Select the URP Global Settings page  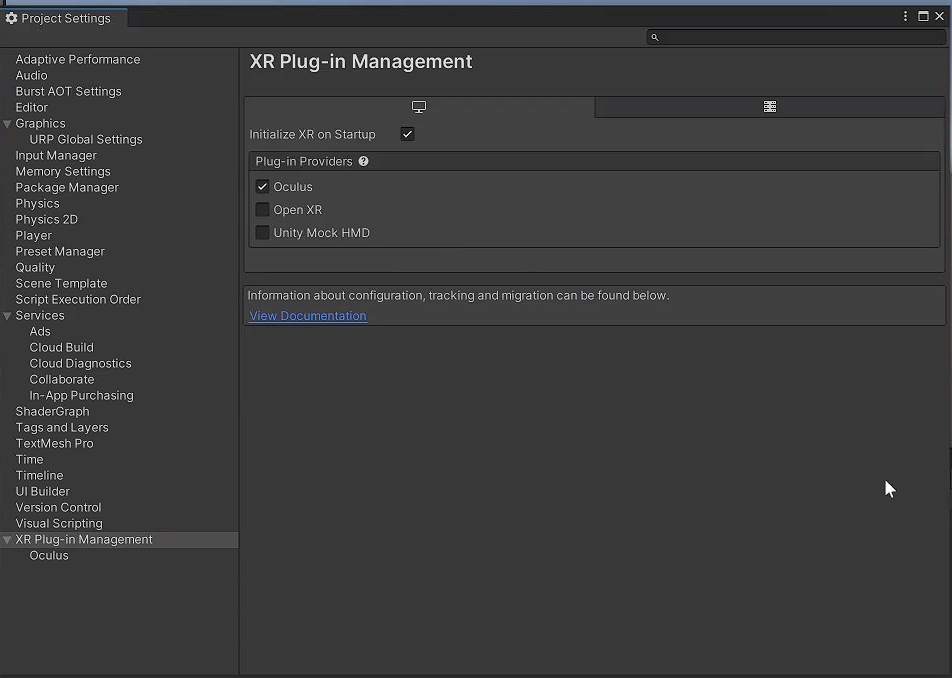[85, 139]
